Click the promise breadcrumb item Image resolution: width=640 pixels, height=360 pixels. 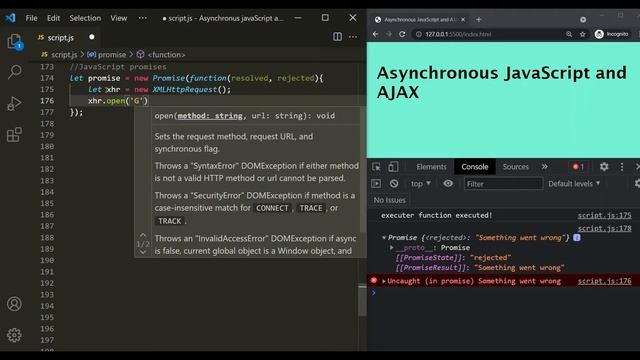click(107, 54)
